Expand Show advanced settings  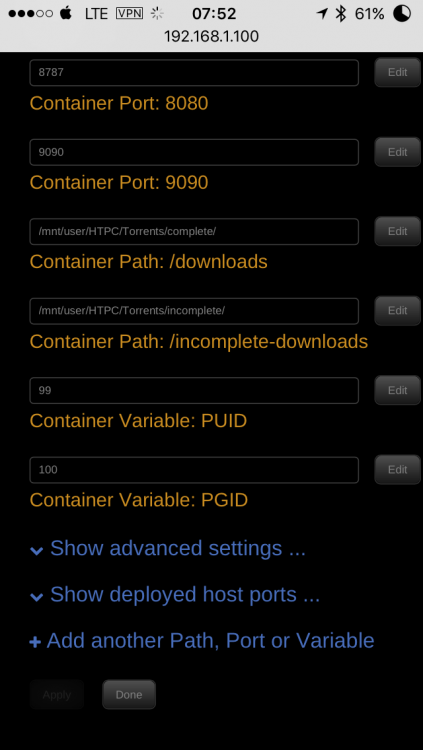pyautogui.click(x=178, y=548)
